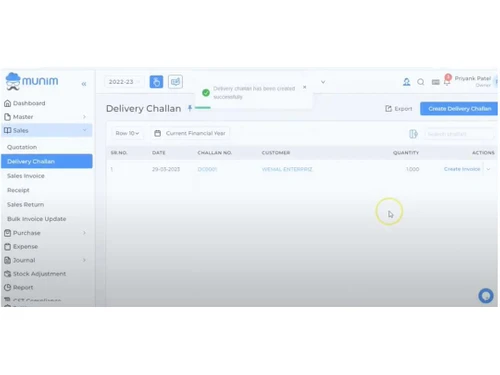Open Priyank Patel profile menu

[473, 81]
